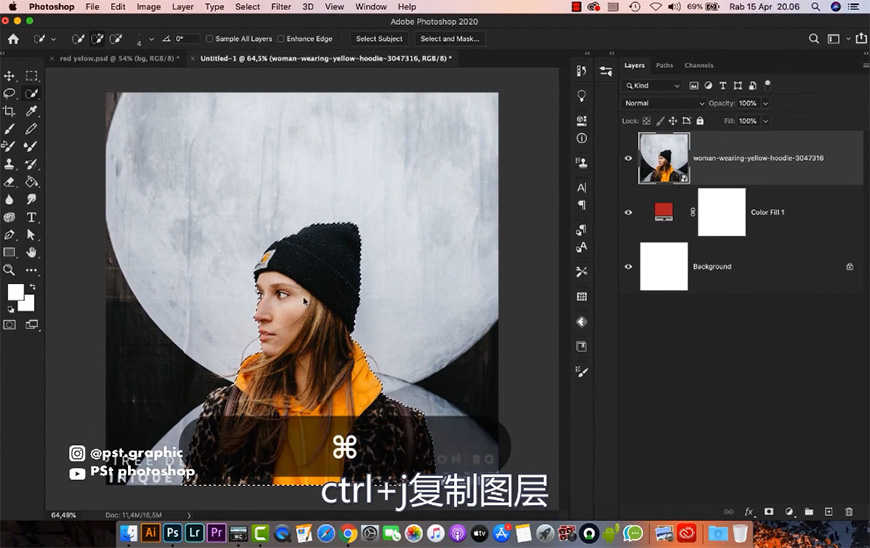Create a new layer
The width and height of the screenshot is (870, 548).
click(828, 511)
